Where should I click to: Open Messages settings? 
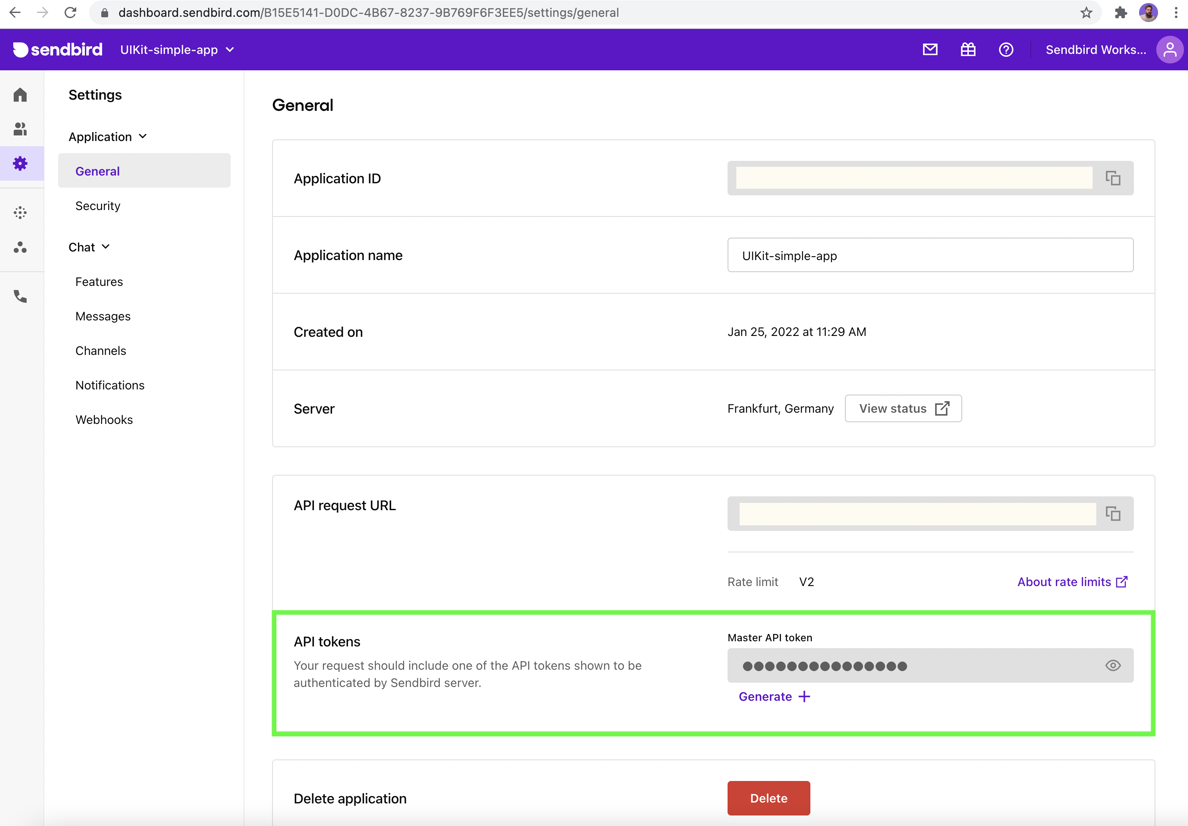point(103,316)
